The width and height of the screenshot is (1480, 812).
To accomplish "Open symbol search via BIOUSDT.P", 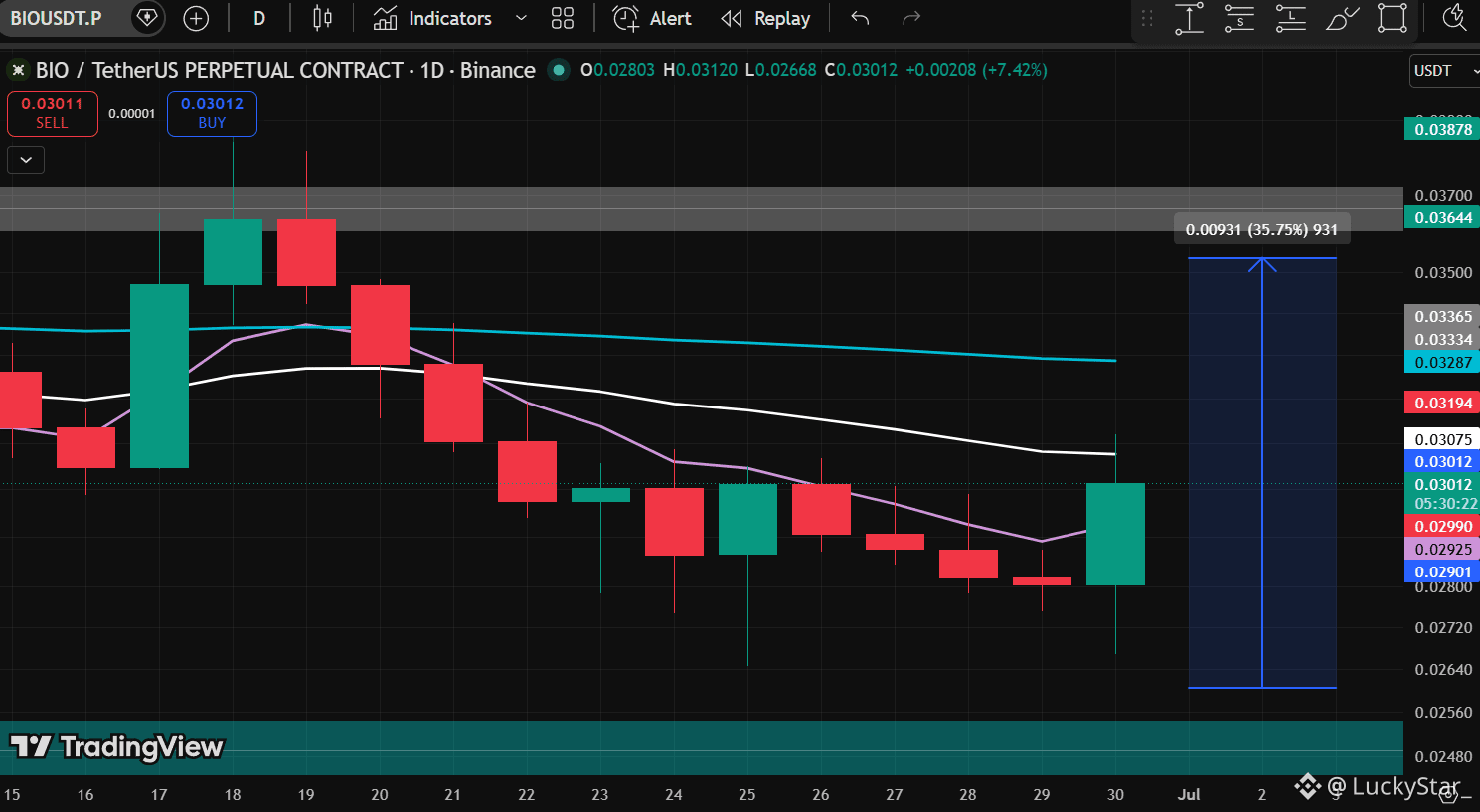I will coord(57,18).
